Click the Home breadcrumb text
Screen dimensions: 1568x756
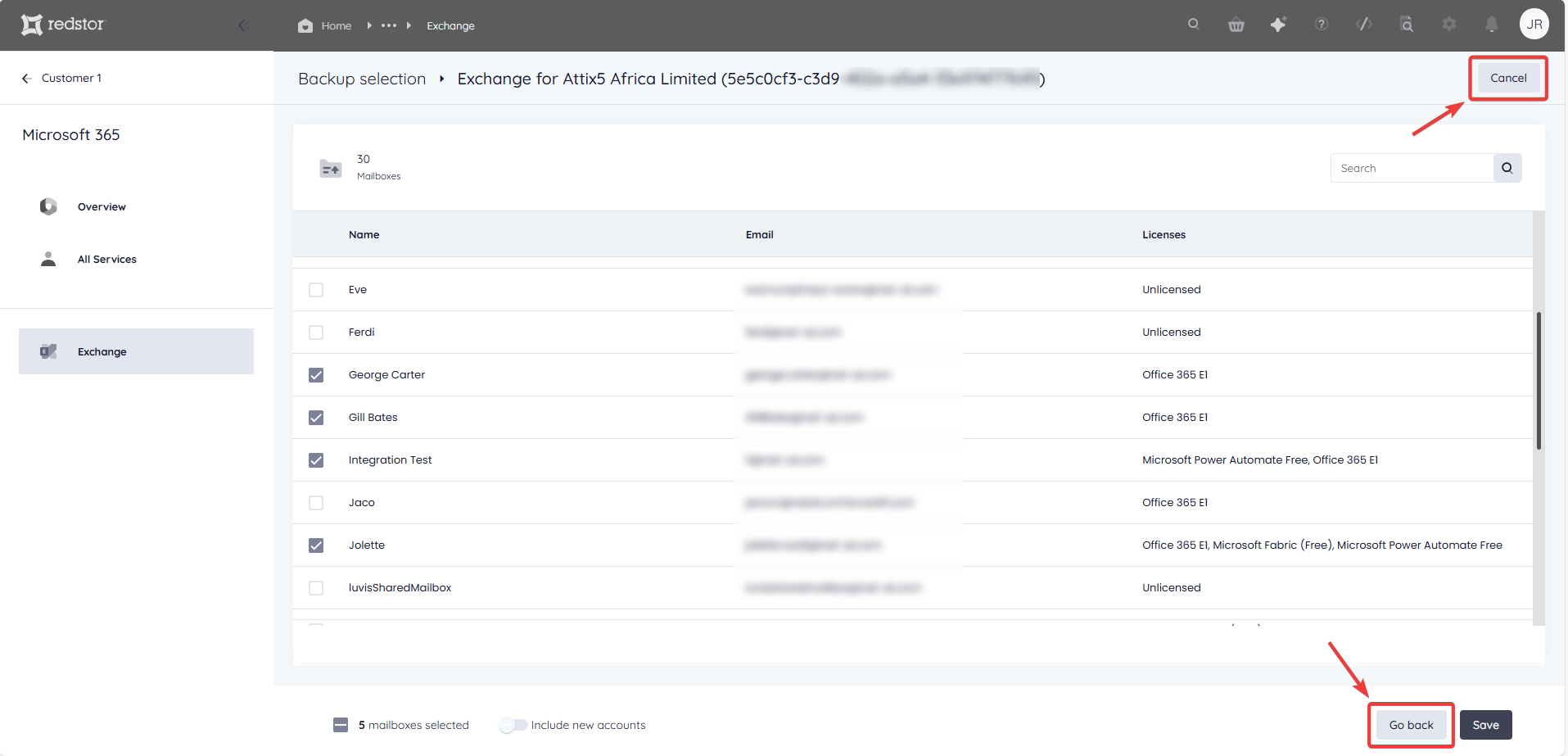coord(337,25)
